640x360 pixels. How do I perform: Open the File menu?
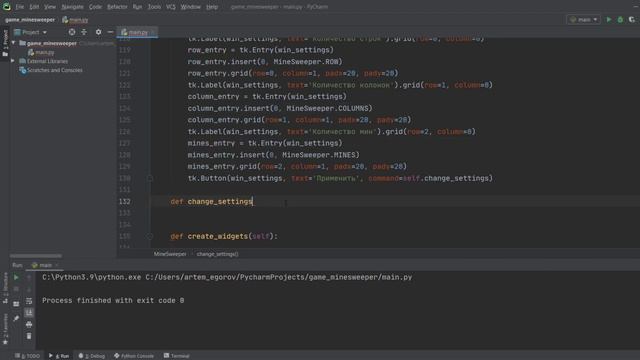click(x=20, y=7)
